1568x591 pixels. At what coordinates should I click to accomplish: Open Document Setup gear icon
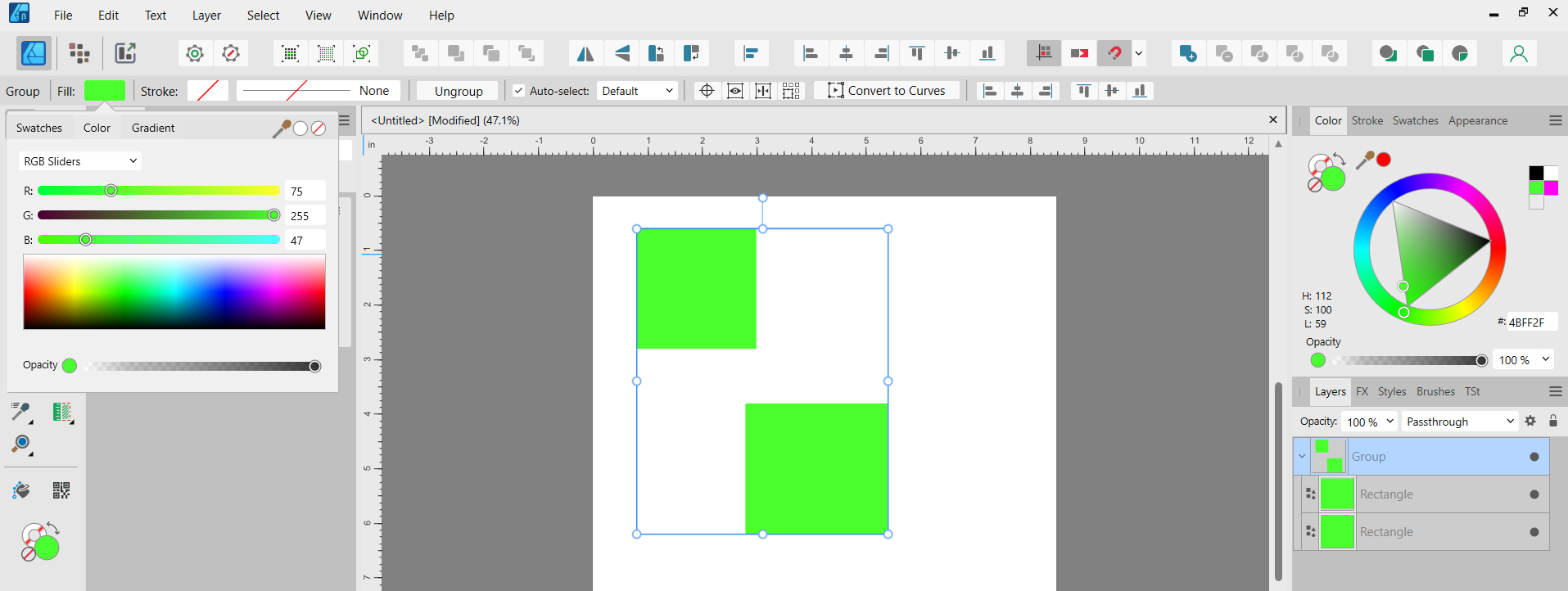pyautogui.click(x=195, y=53)
